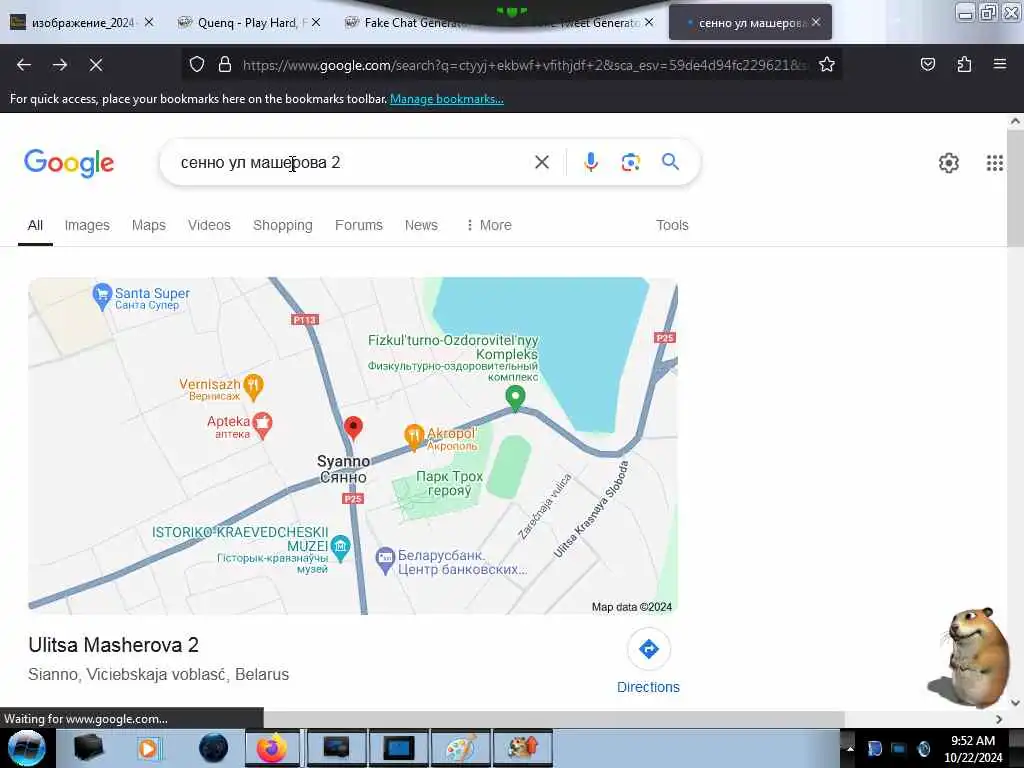1024x768 pixels.
Task: Switch to Videos results tab
Action: 209,225
